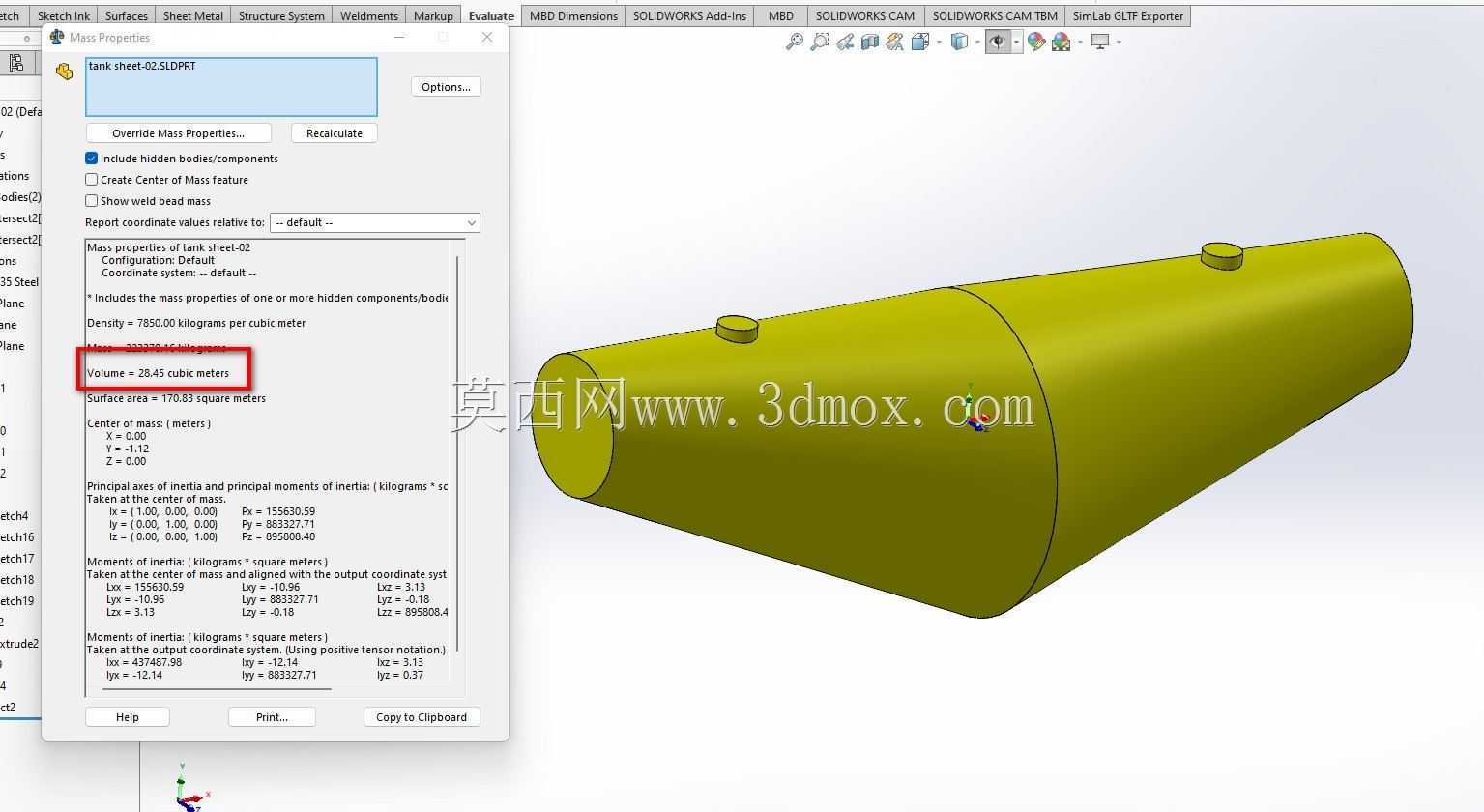Open the SOLIDWORKS CAM TBM tab
The height and width of the screenshot is (812, 1484).
[x=995, y=15]
